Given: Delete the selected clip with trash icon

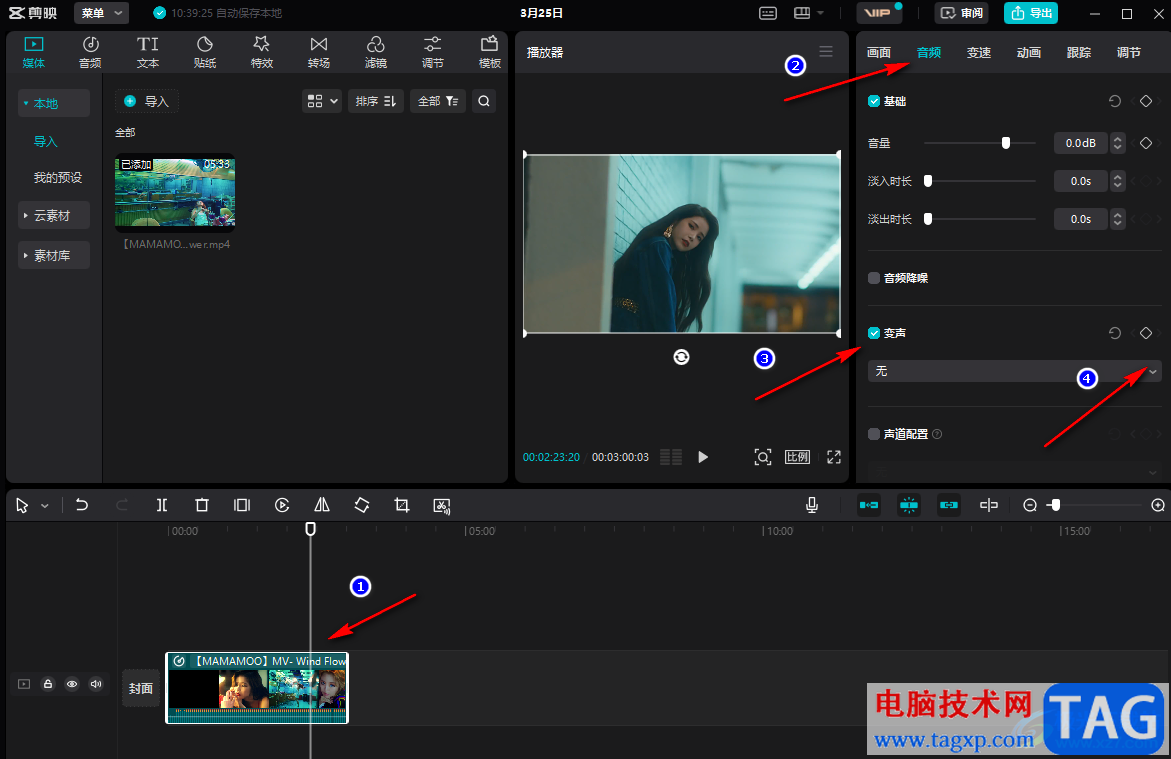Looking at the screenshot, I should coord(202,506).
